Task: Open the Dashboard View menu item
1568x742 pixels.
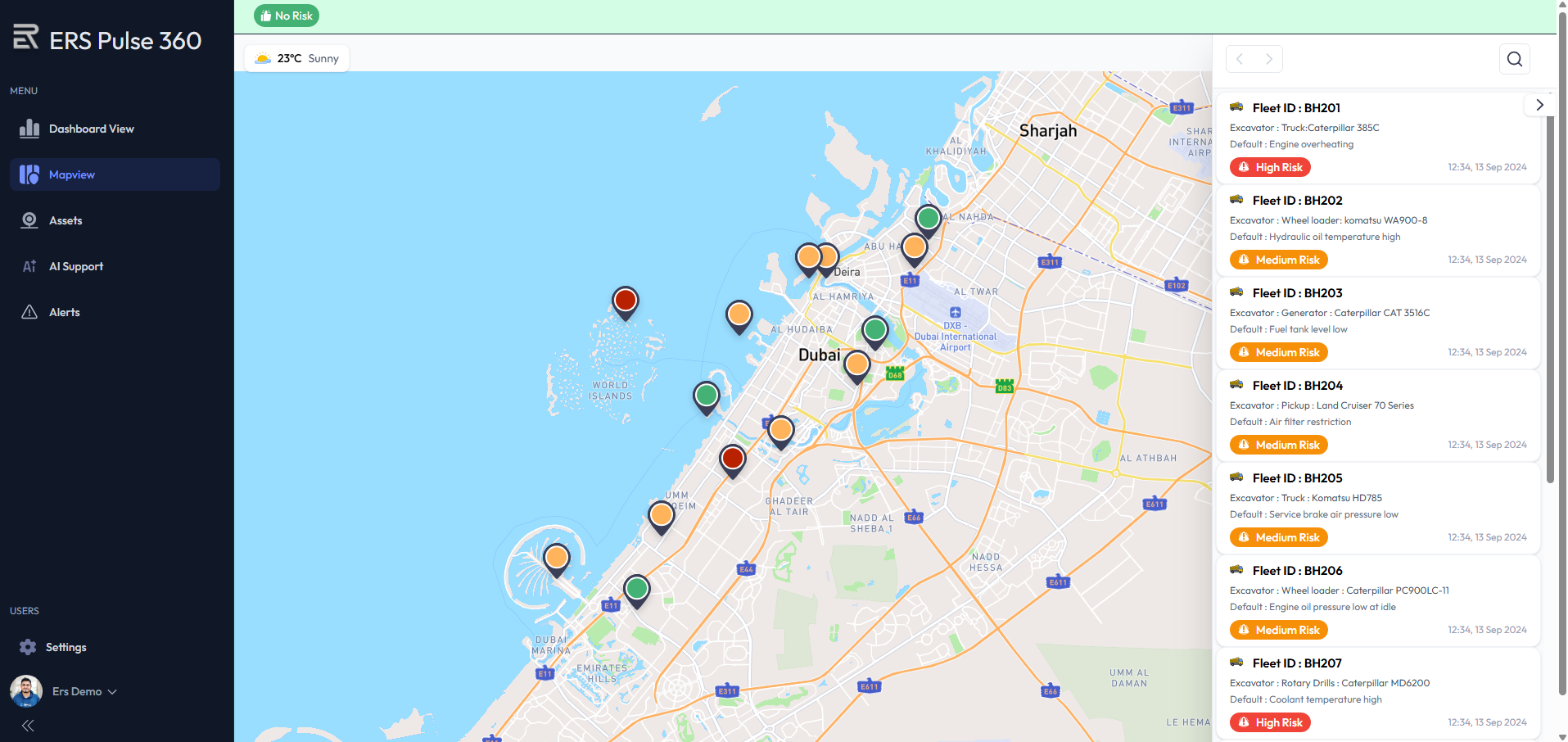Action: (91, 129)
